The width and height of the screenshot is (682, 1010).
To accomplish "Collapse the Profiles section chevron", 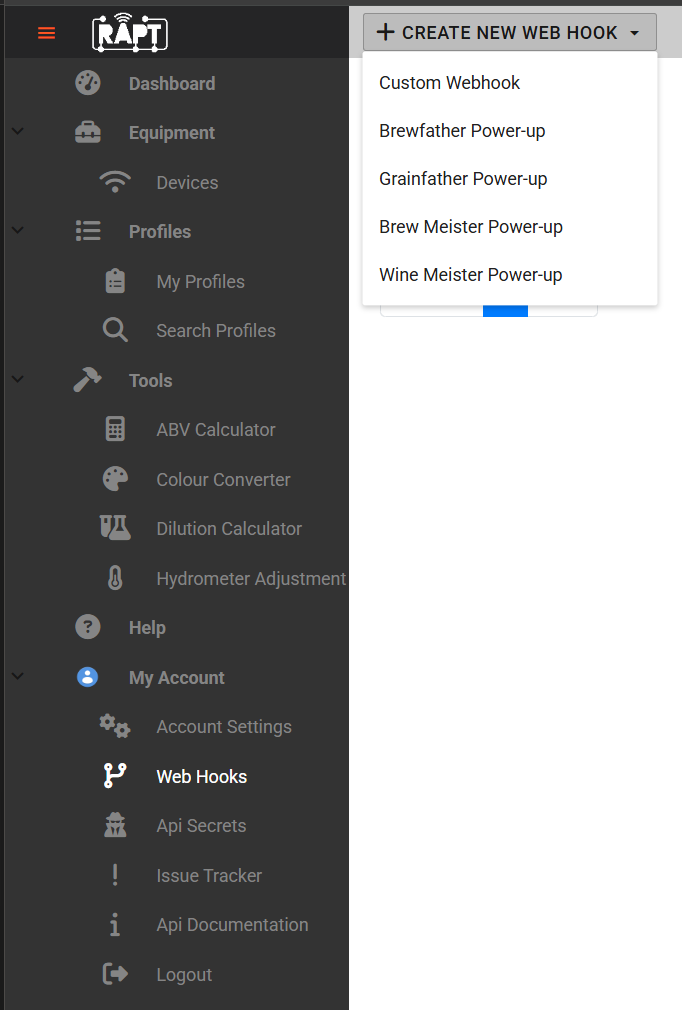I will point(18,230).
